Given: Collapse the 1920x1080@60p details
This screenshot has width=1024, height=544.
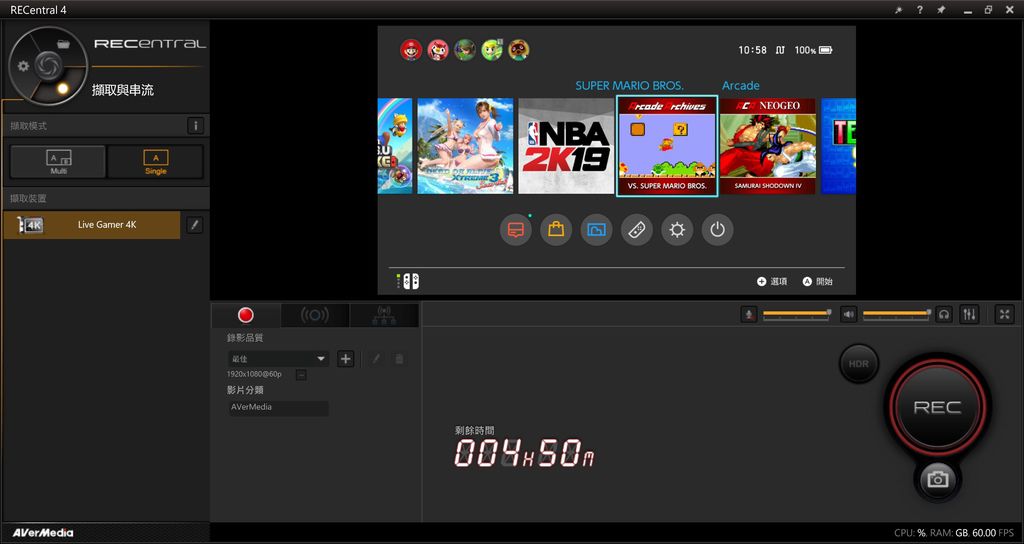Looking at the screenshot, I should pos(300,375).
